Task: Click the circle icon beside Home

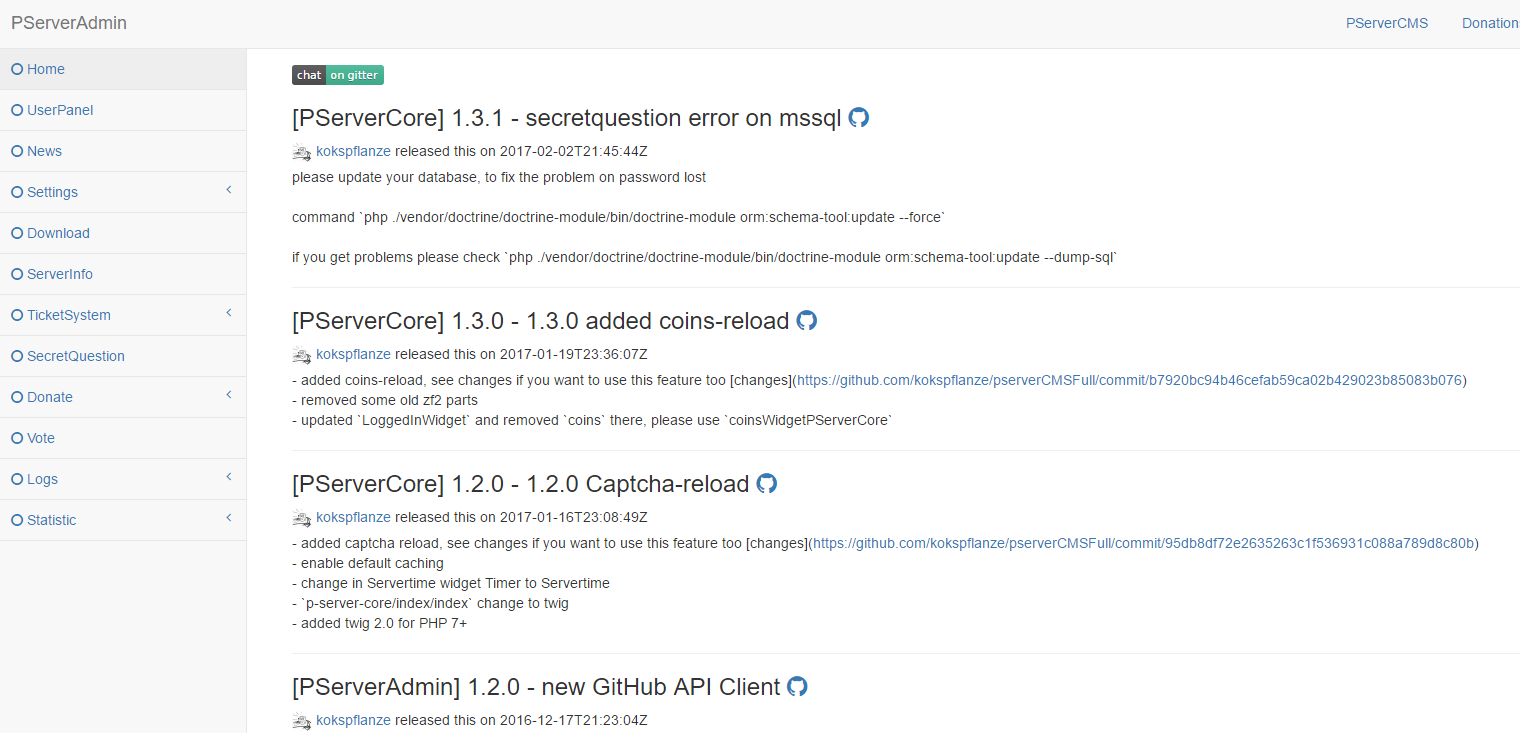Action: point(17,69)
